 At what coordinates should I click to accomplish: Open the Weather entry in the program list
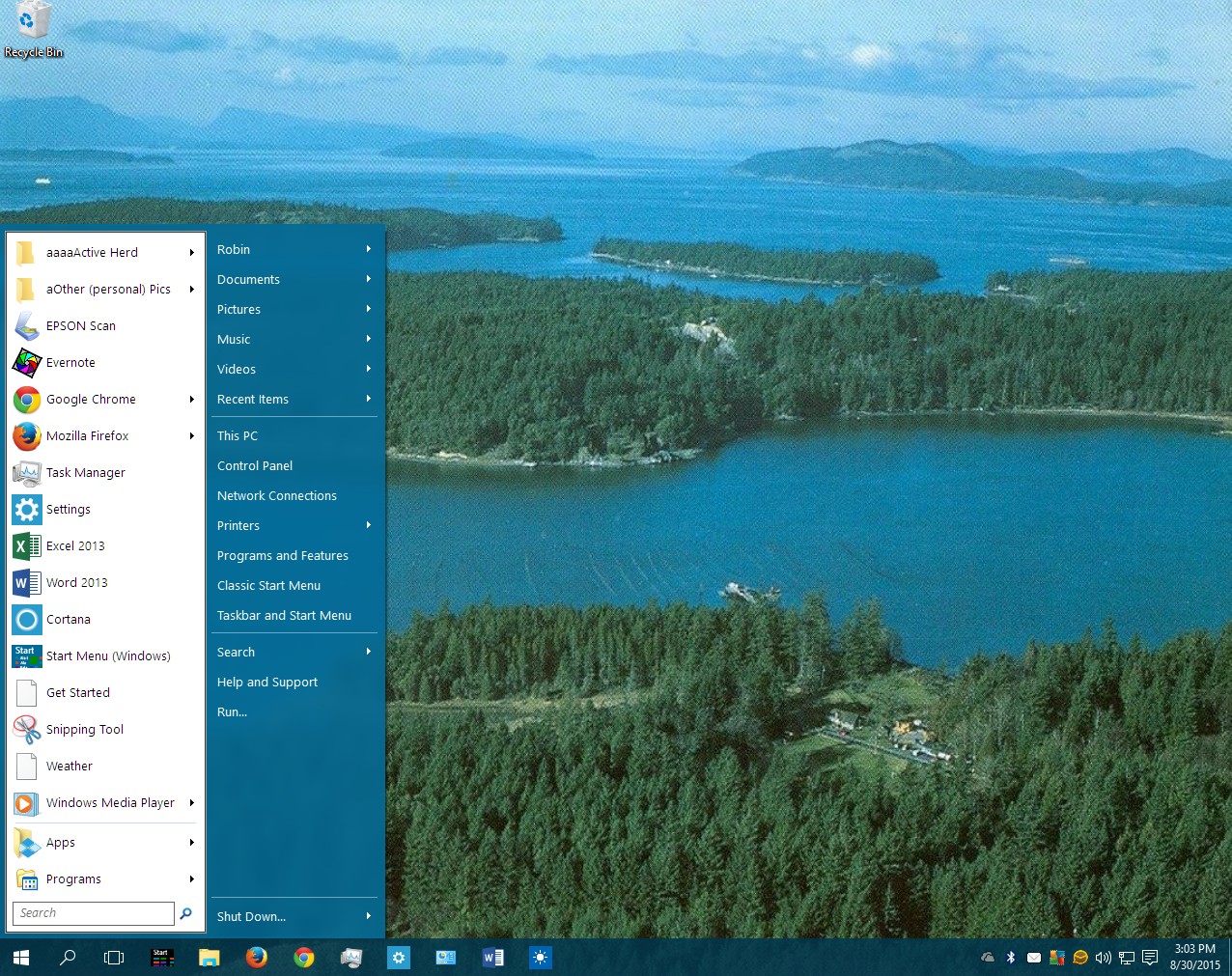(105, 767)
